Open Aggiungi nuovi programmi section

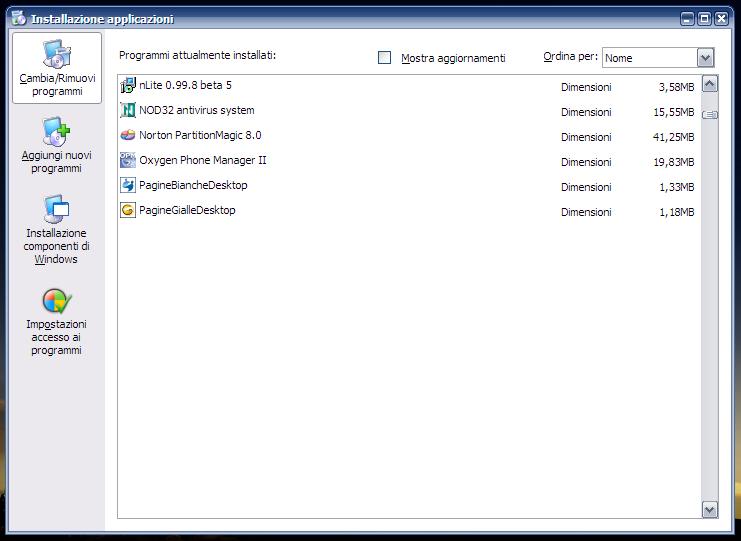coord(56,145)
